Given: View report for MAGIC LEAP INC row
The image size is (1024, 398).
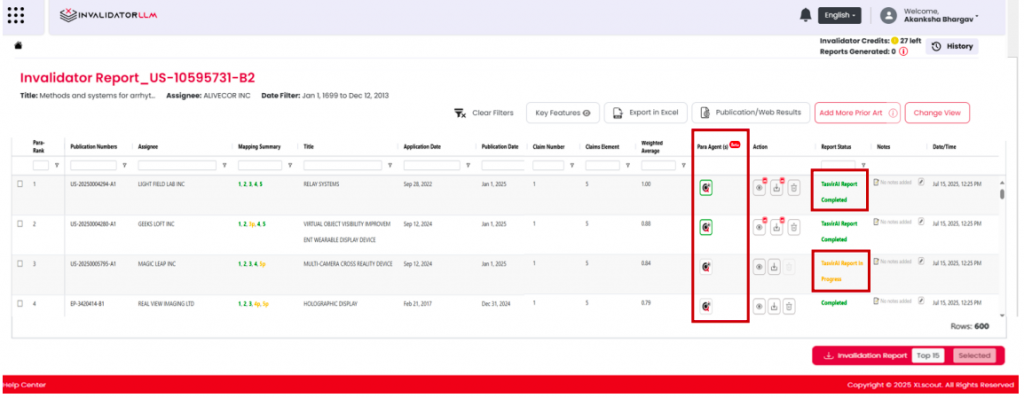Looking at the screenshot, I should (x=759, y=267).
